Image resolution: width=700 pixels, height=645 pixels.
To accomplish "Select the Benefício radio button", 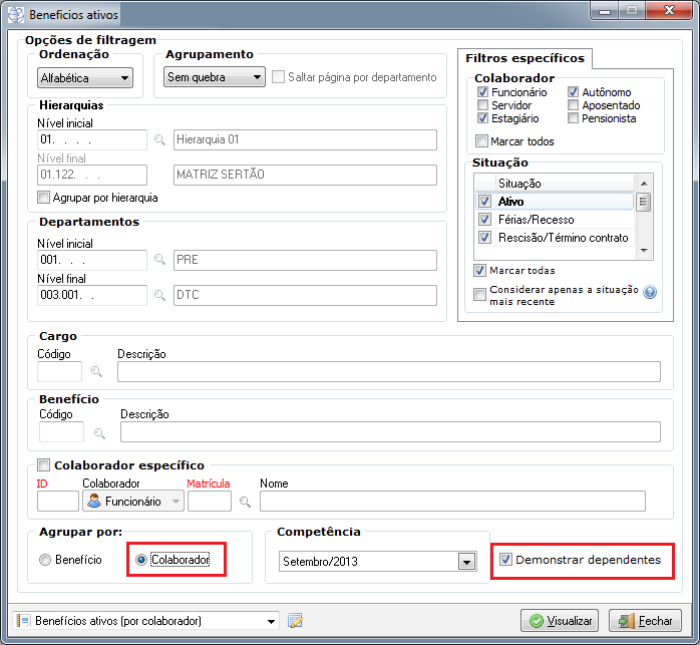I will click(x=45, y=560).
